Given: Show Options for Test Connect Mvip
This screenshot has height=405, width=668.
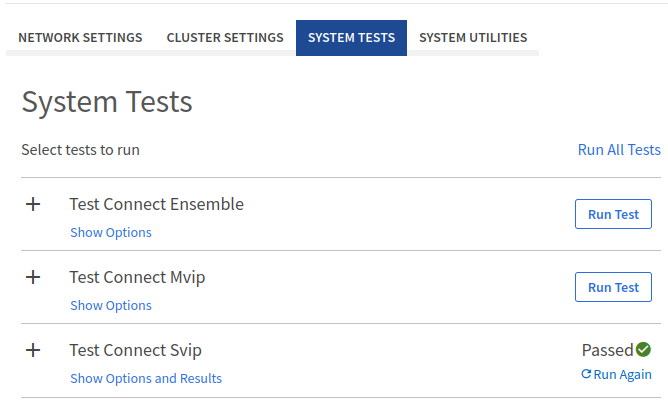Looking at the screenshot, I should coord(111,306).
